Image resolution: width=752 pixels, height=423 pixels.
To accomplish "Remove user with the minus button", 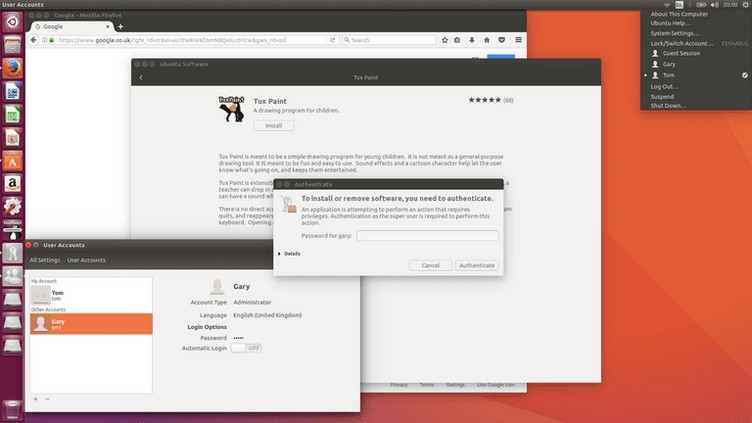I will (47, 399).
